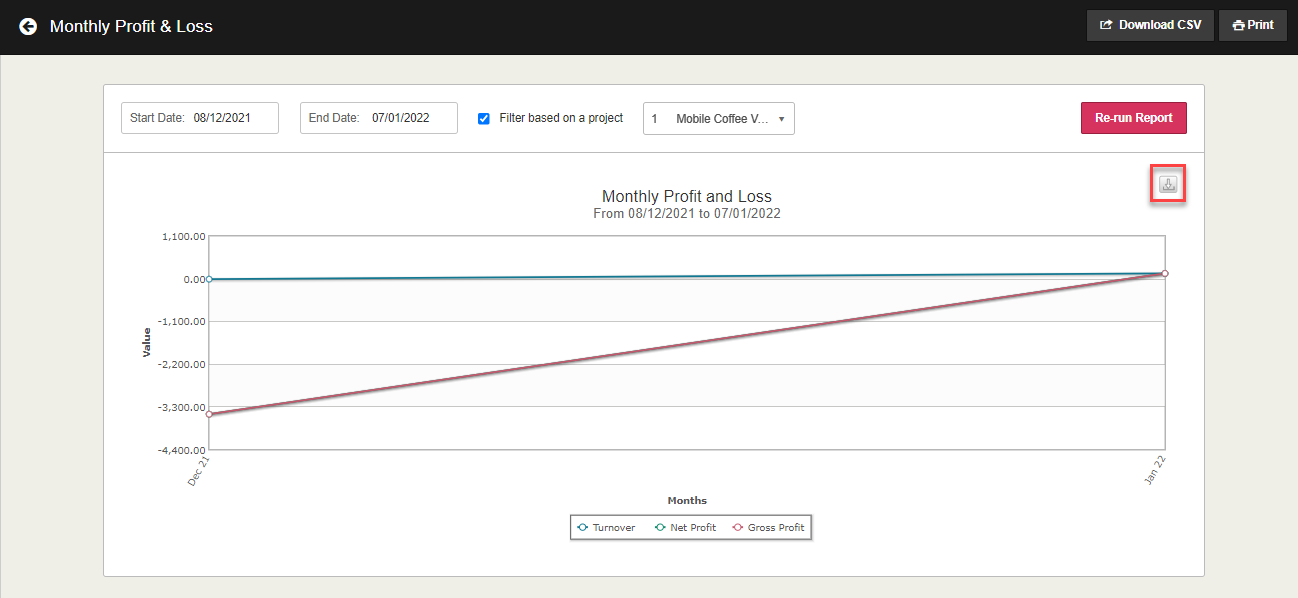Open the Mobile Coffee project dropdown
Viewport: 1298px width, 598px height.
[718, 118]
